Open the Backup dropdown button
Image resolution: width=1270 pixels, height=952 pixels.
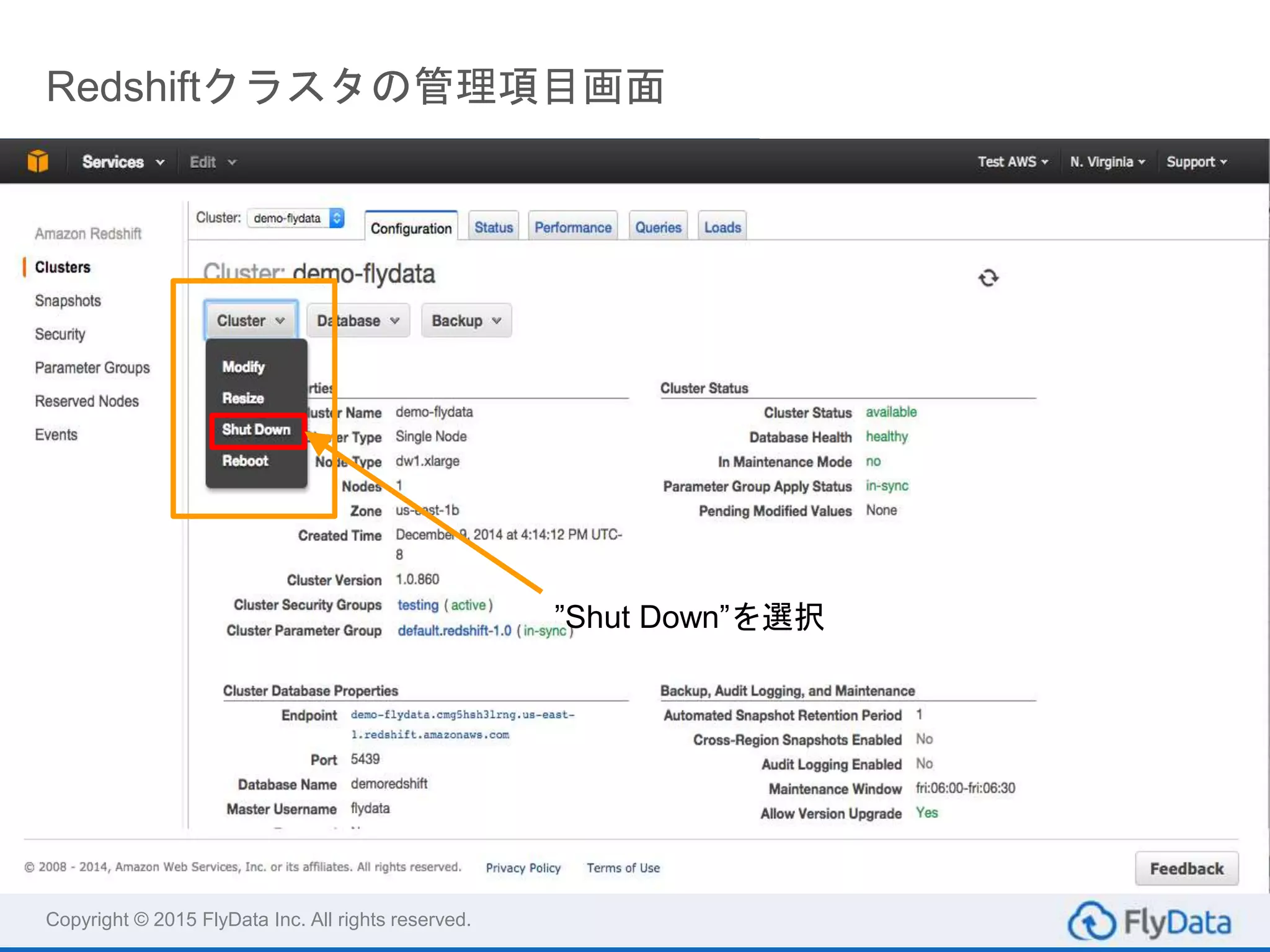coord(466,320)
